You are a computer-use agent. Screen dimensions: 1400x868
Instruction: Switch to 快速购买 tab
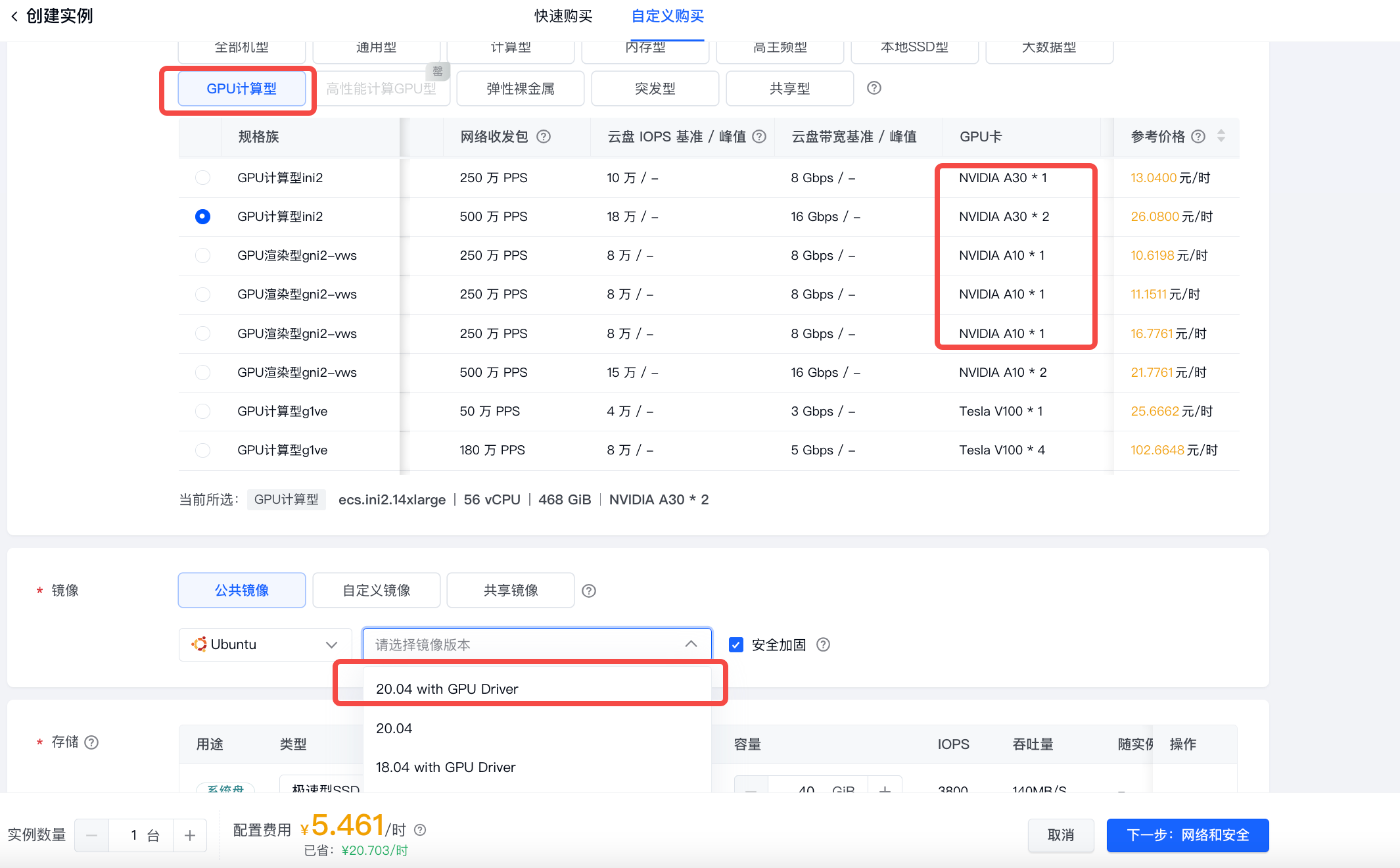click(563, 16)
